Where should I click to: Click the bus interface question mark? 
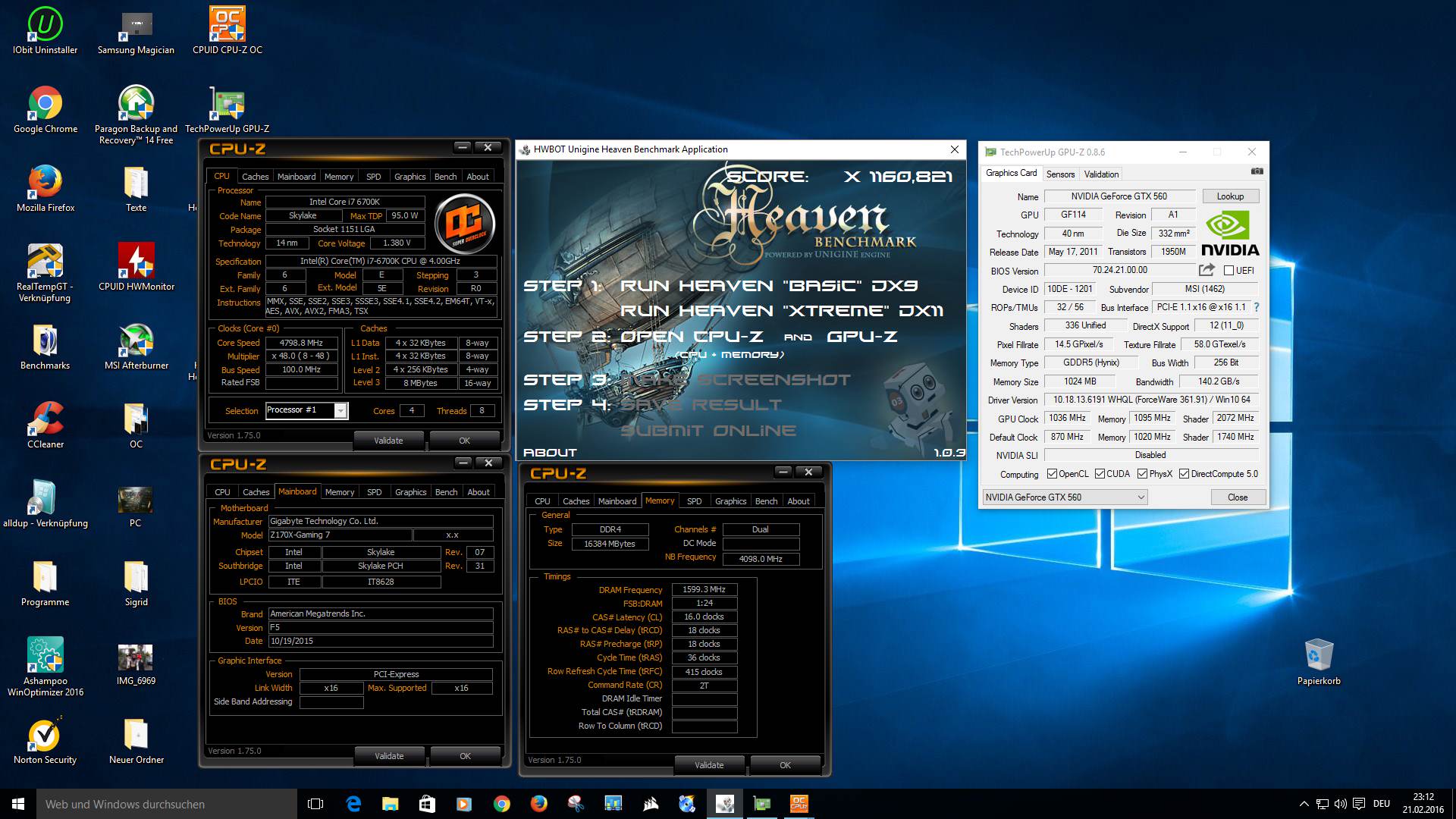pos(1257,307)
